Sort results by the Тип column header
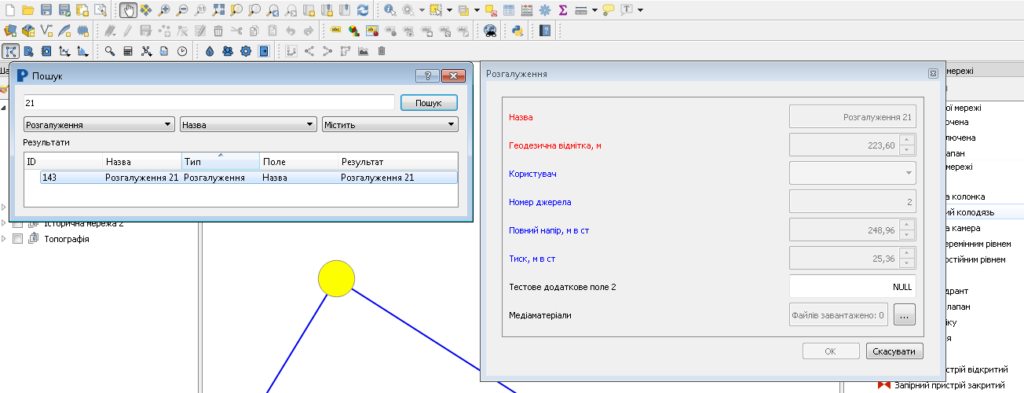The width and height of the screenshot is (1024, 393). [x=220, y=161]
